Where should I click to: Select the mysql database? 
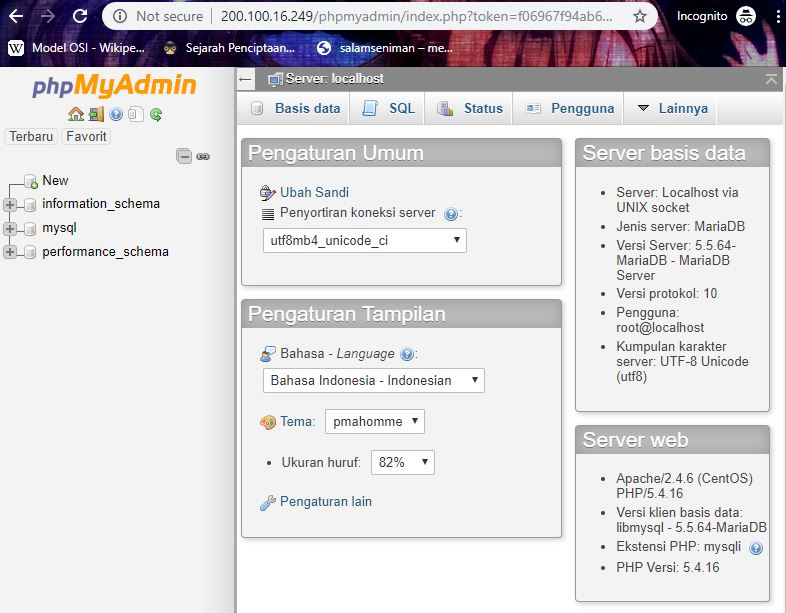pyautogui.click(x=59, y=228)
